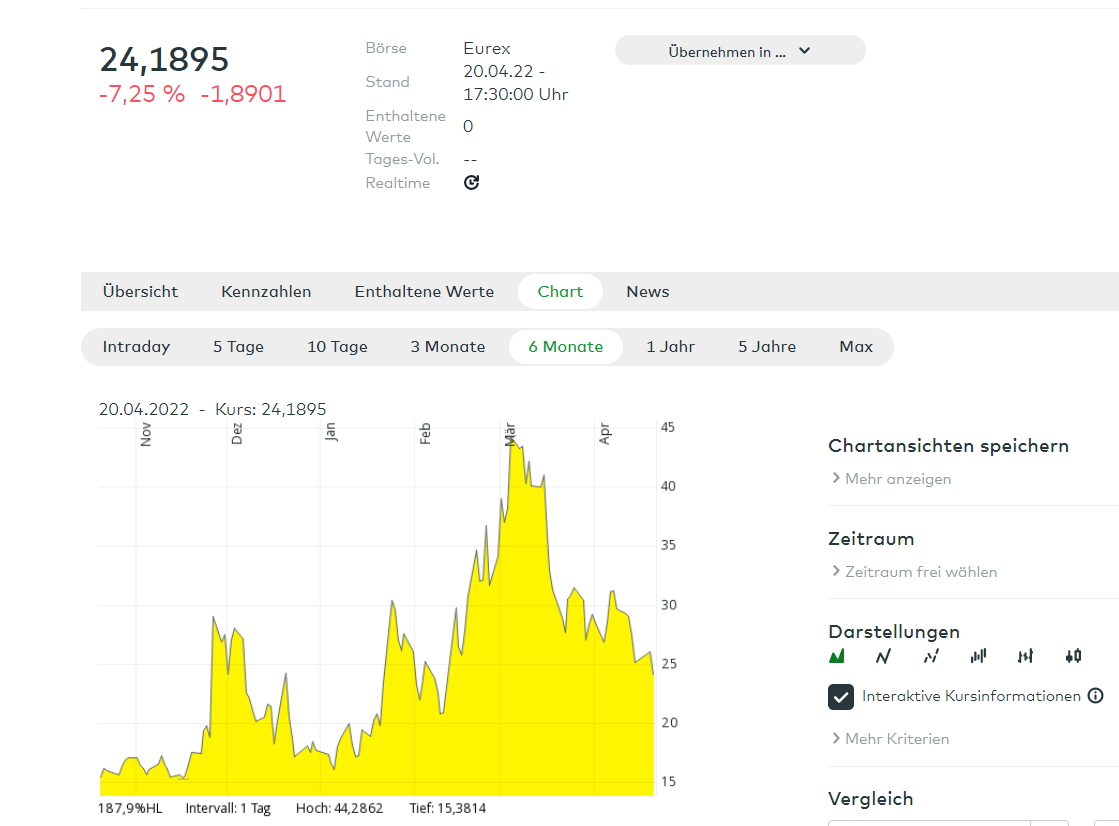
Task: Switch to solid line chart display icon
Action: tap(883, 656)
